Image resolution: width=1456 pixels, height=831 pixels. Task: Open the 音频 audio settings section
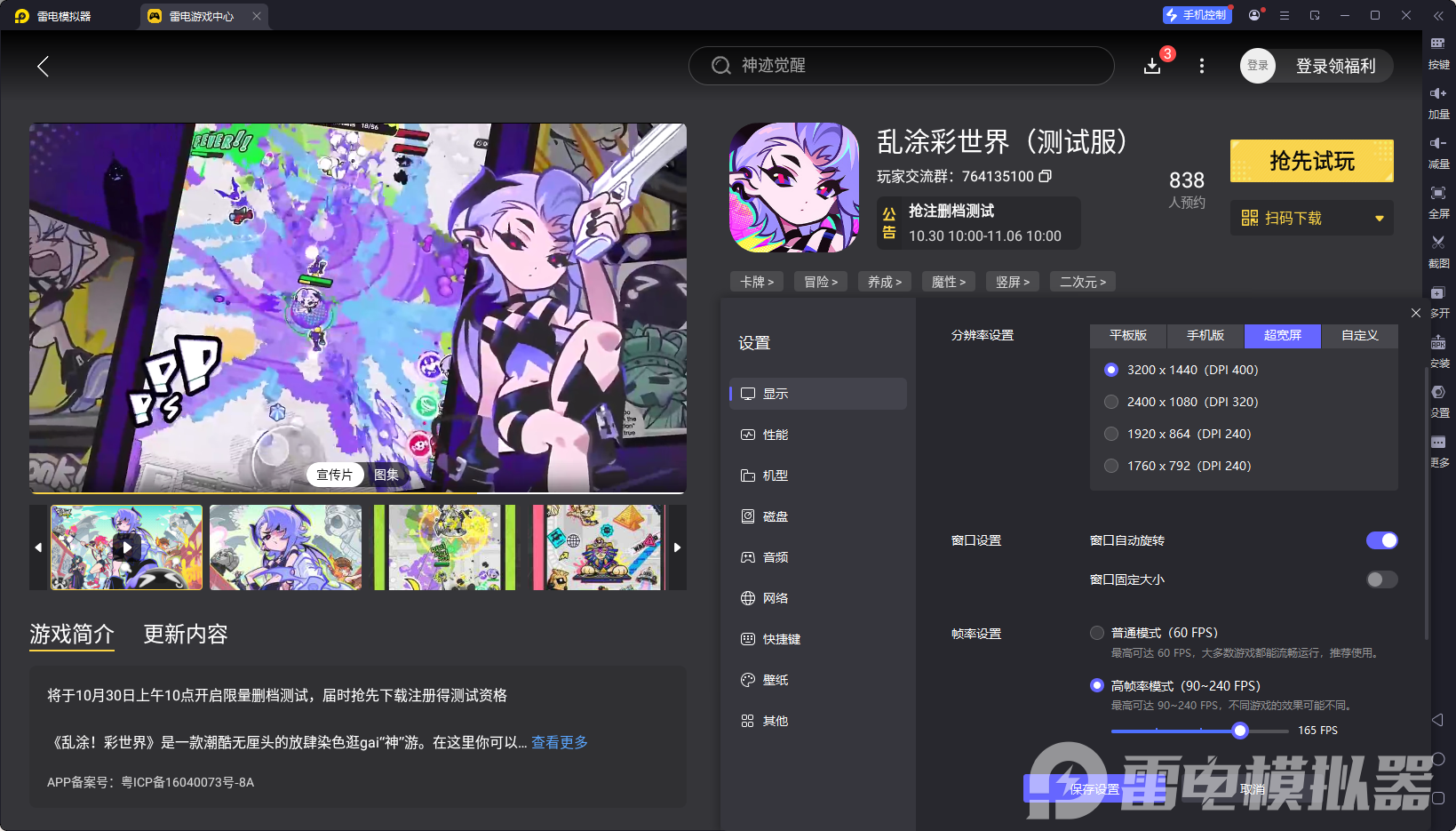click(x=774, y=557)
